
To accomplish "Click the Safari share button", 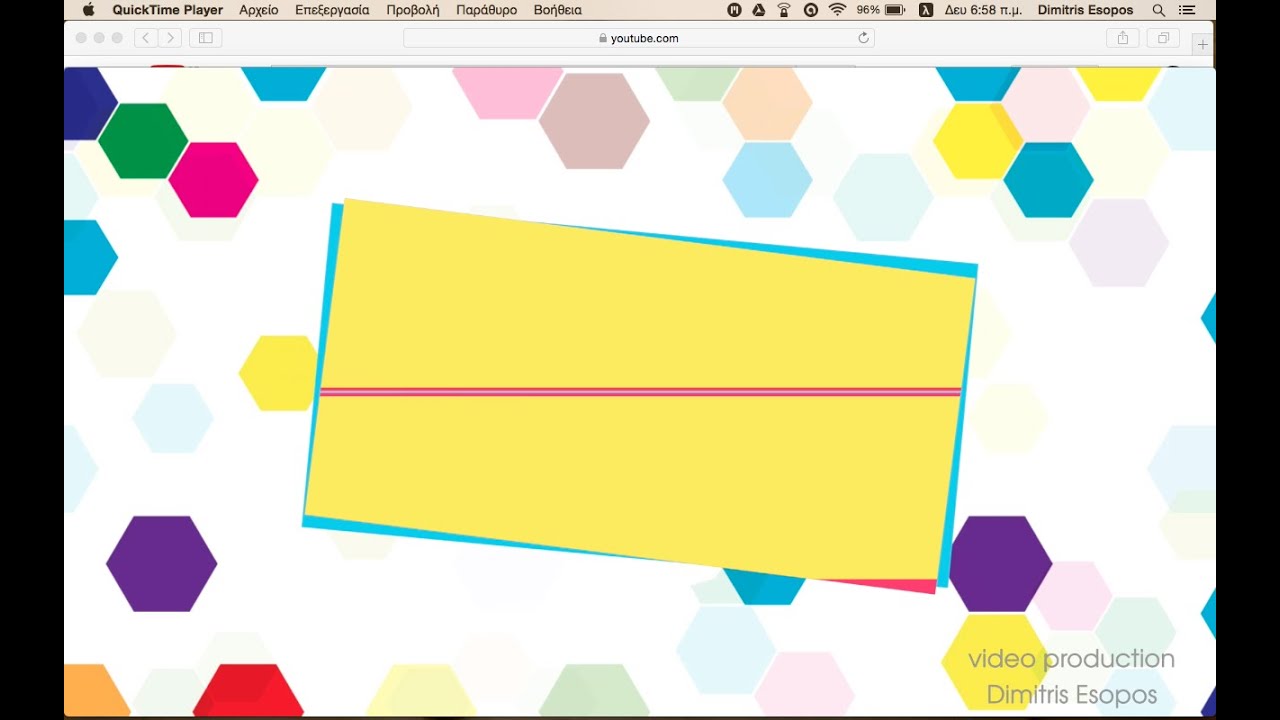I will tap(1123, 38).
